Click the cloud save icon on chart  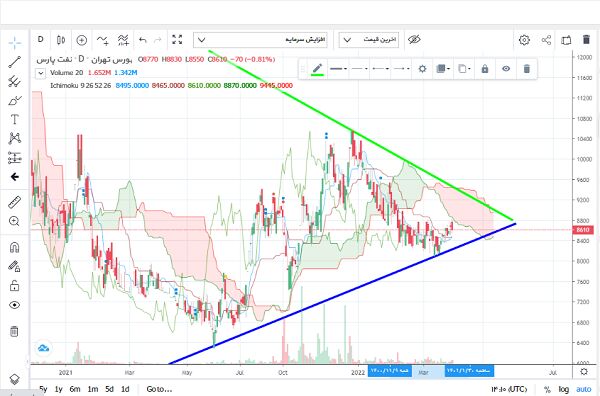43,348
